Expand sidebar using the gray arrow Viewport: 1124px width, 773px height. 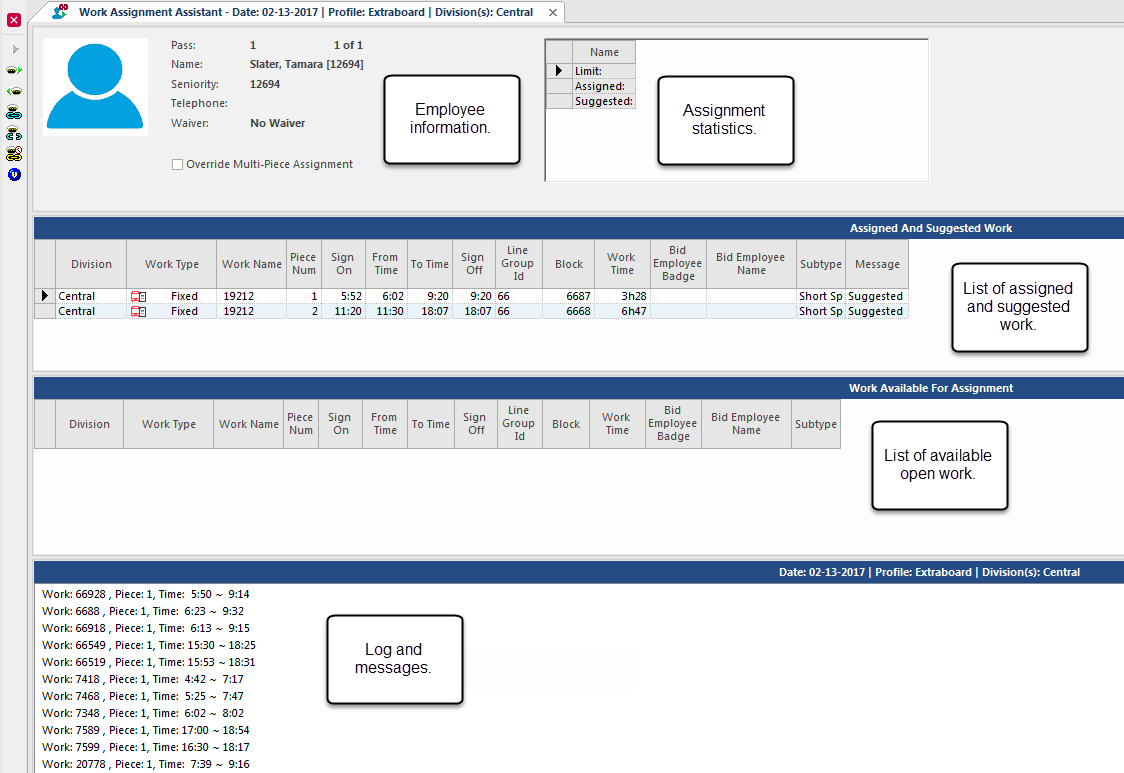coord(15,49)
